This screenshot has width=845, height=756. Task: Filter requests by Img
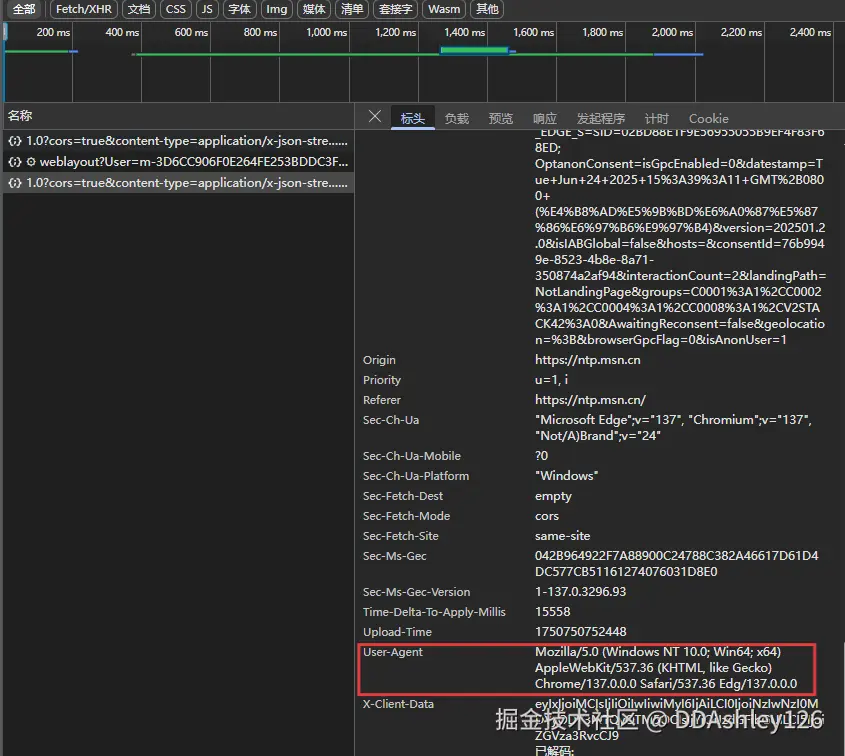[x=276, y=9]
